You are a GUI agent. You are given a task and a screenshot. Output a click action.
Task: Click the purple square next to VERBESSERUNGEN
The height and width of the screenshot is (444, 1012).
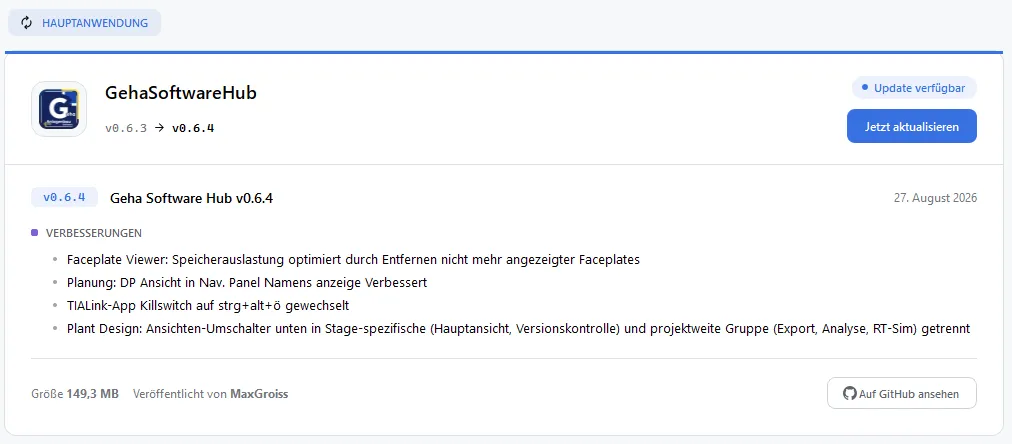point(35,233)
